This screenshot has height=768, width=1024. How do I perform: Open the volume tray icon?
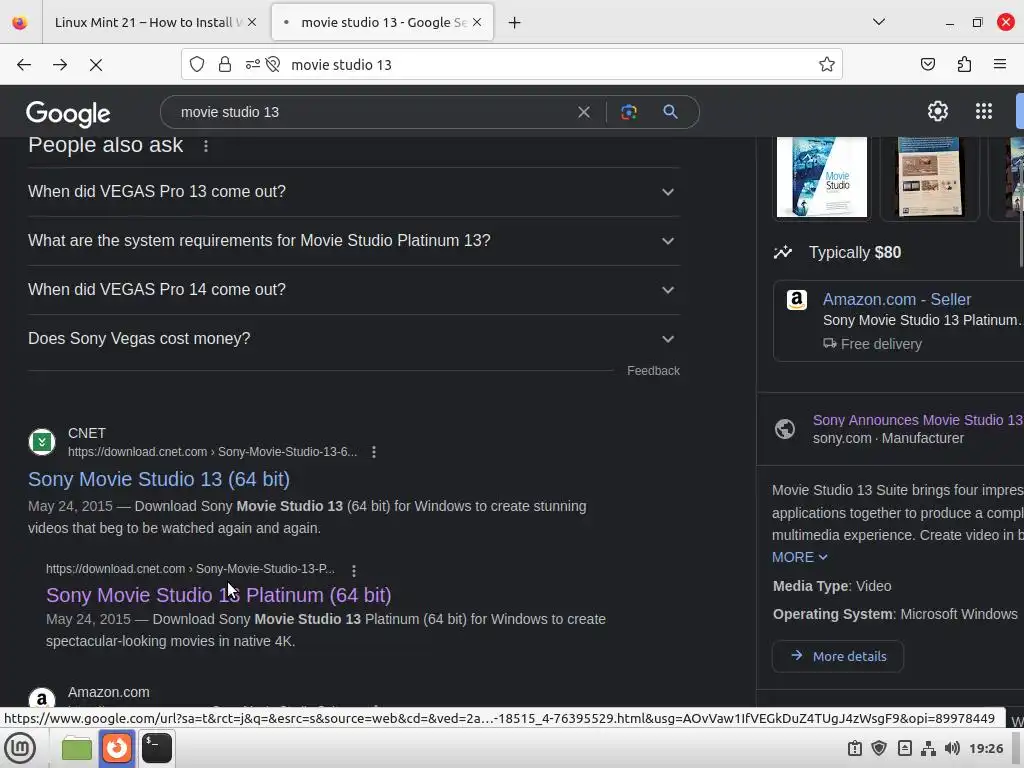pyautogui.click(x=952, y=748)
